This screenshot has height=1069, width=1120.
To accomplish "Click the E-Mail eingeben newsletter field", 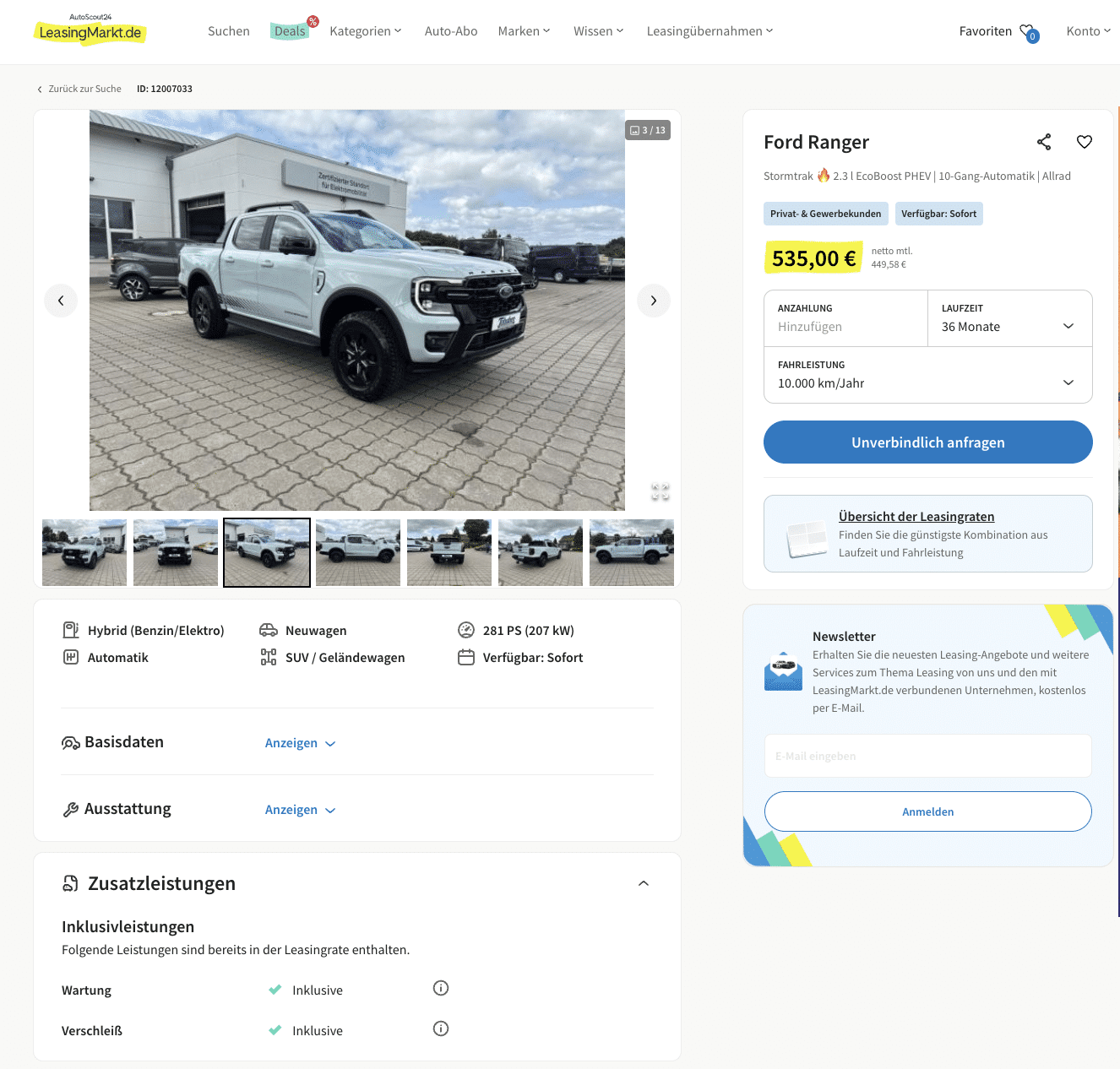I will 927,756.
